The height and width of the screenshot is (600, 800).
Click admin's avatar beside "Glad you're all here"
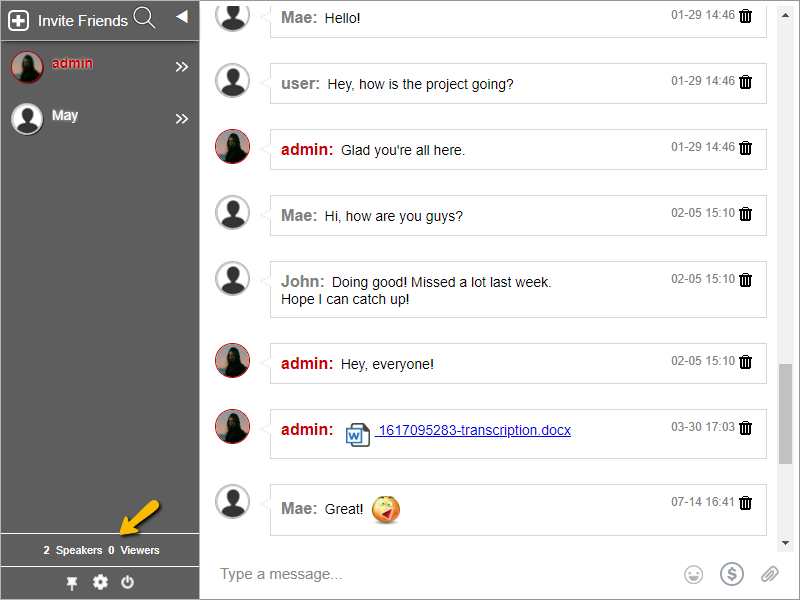[x=233, y=146]
